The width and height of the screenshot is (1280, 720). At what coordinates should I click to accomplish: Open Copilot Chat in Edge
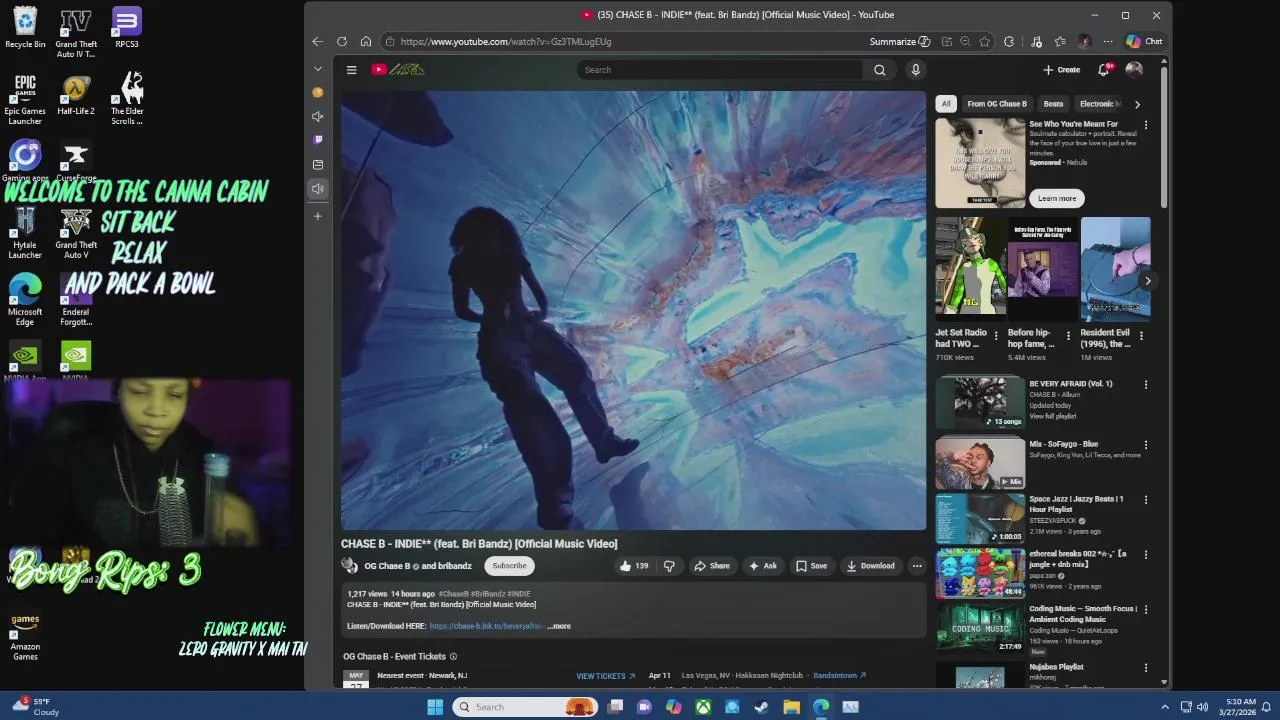tap(1144, 42)
